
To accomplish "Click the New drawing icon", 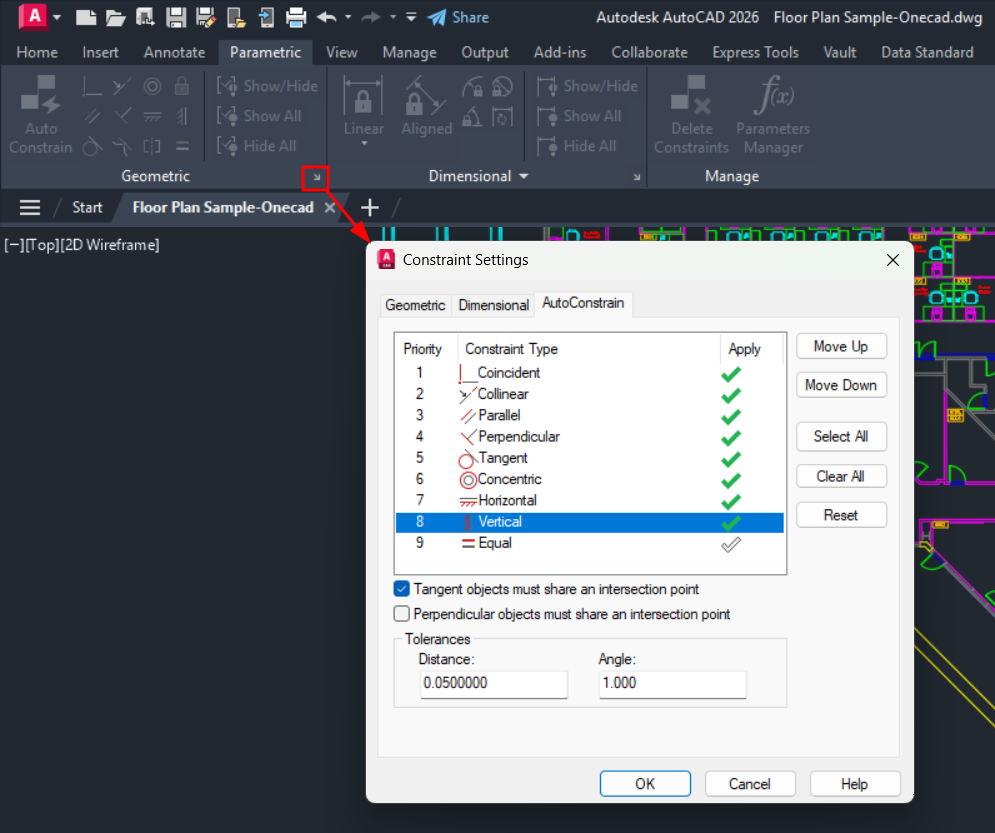I will click(x=86, y=18).
